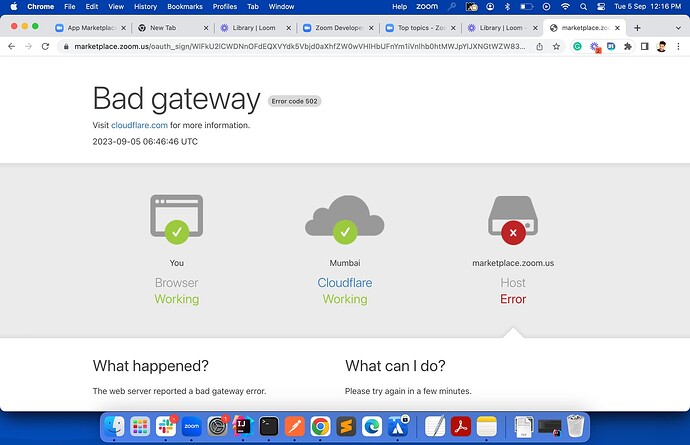This screenshot has height=445, width=690.
Task: Open System Preferences in the Dock
Action: (x=217, y=426)
